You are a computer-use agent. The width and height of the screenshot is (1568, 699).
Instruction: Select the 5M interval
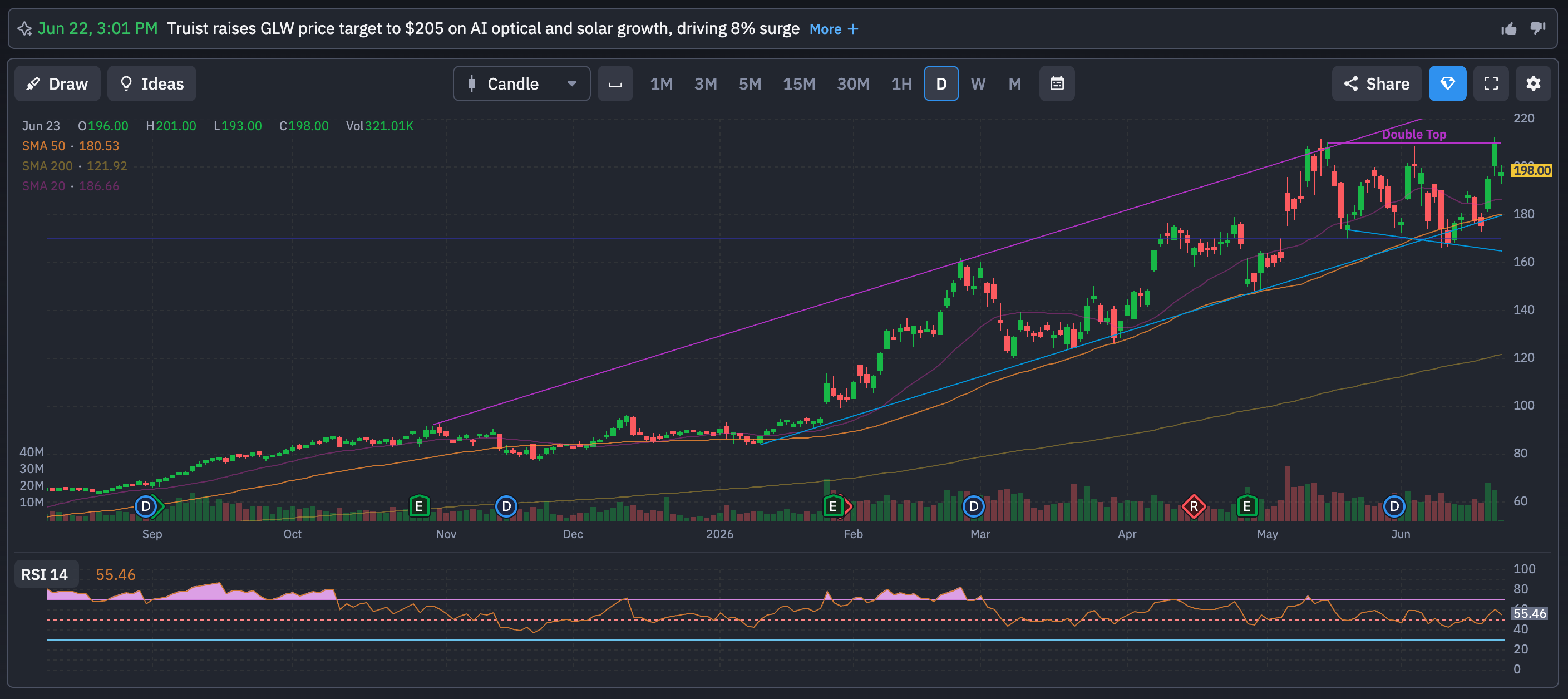point(750,83)
